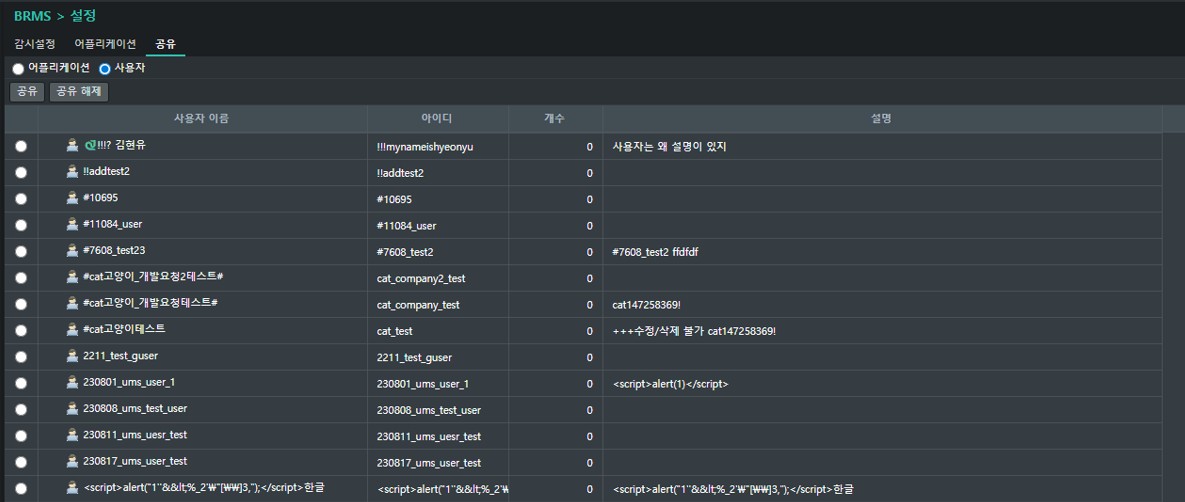
Task: Click ID cell #10695
Action: point(394,199)
